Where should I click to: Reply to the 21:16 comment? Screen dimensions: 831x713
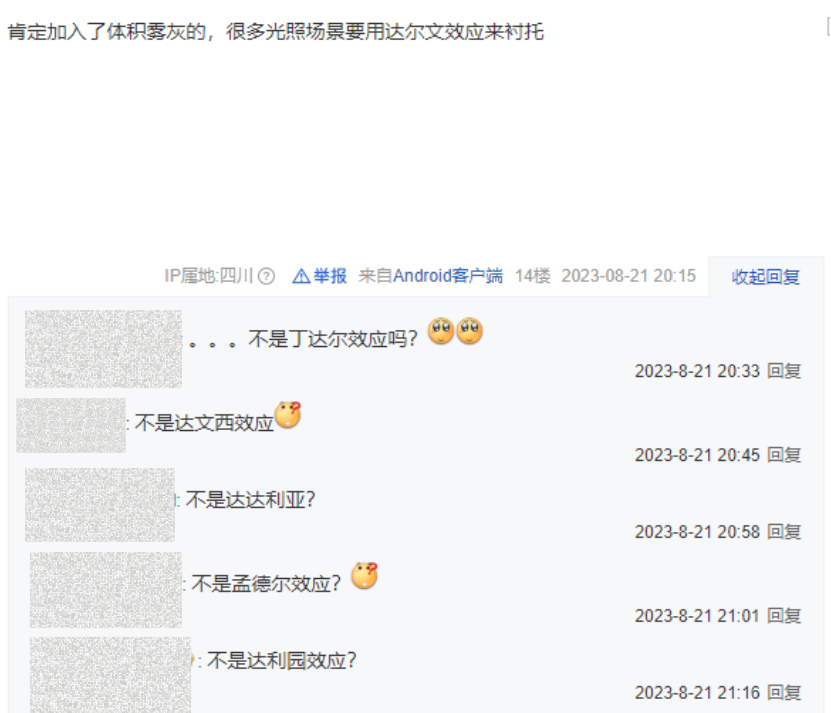784,692
